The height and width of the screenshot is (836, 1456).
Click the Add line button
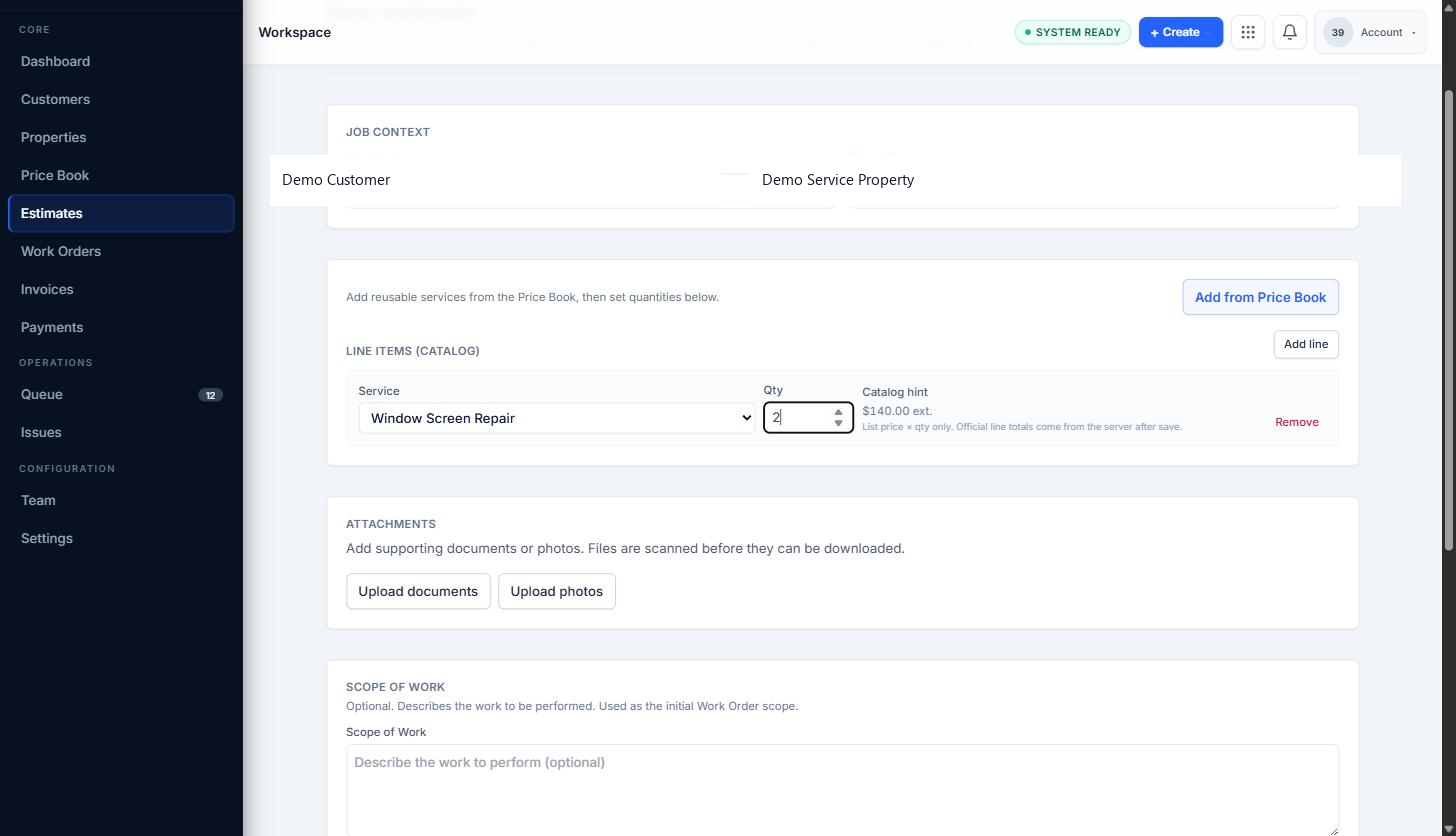[x=1306, y=344]
